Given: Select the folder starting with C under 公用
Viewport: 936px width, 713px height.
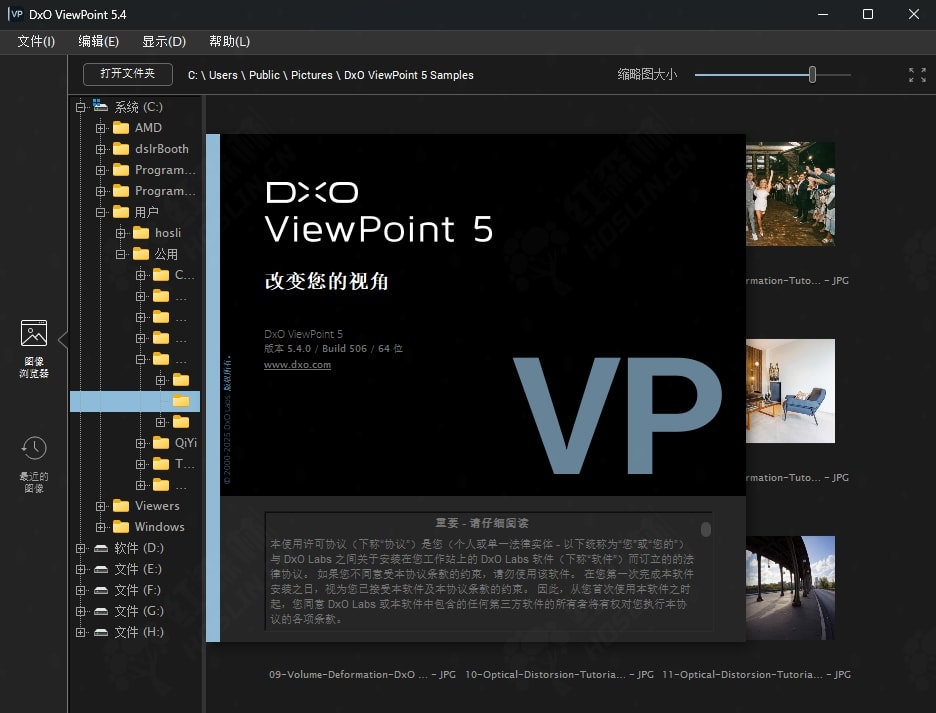Looking at the screenshot, I should click(x=173, y=275).
